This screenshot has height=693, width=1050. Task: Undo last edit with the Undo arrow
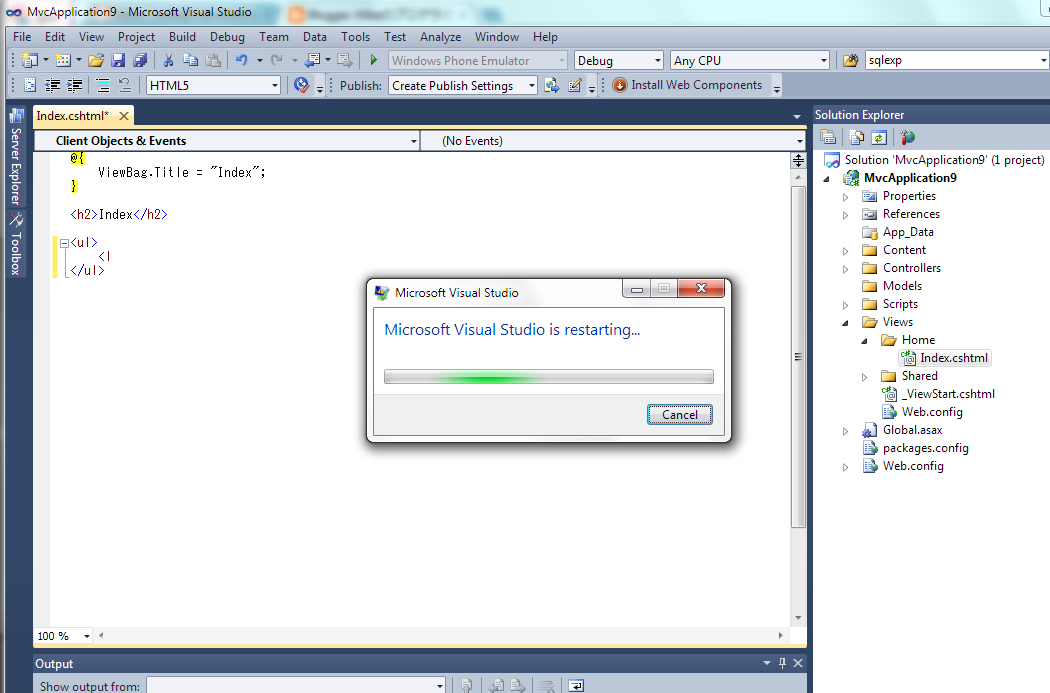point(242,60)
